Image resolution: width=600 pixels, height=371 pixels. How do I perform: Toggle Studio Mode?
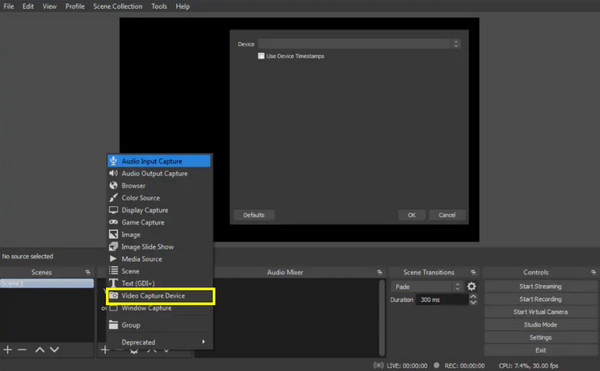click(x=540, y=324)
